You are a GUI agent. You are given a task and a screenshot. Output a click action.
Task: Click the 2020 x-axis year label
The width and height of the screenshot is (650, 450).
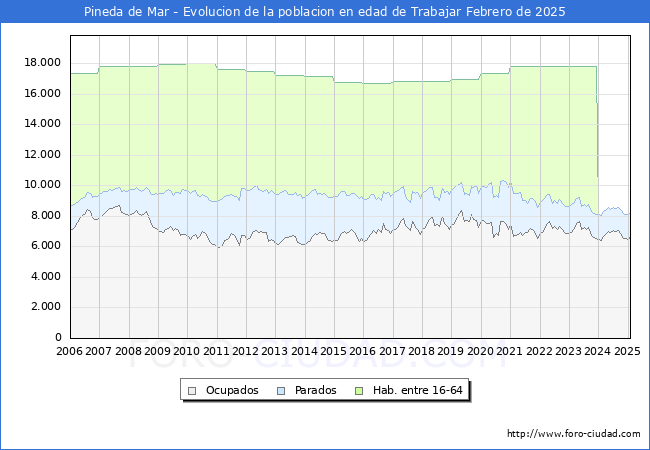(480, 351)
